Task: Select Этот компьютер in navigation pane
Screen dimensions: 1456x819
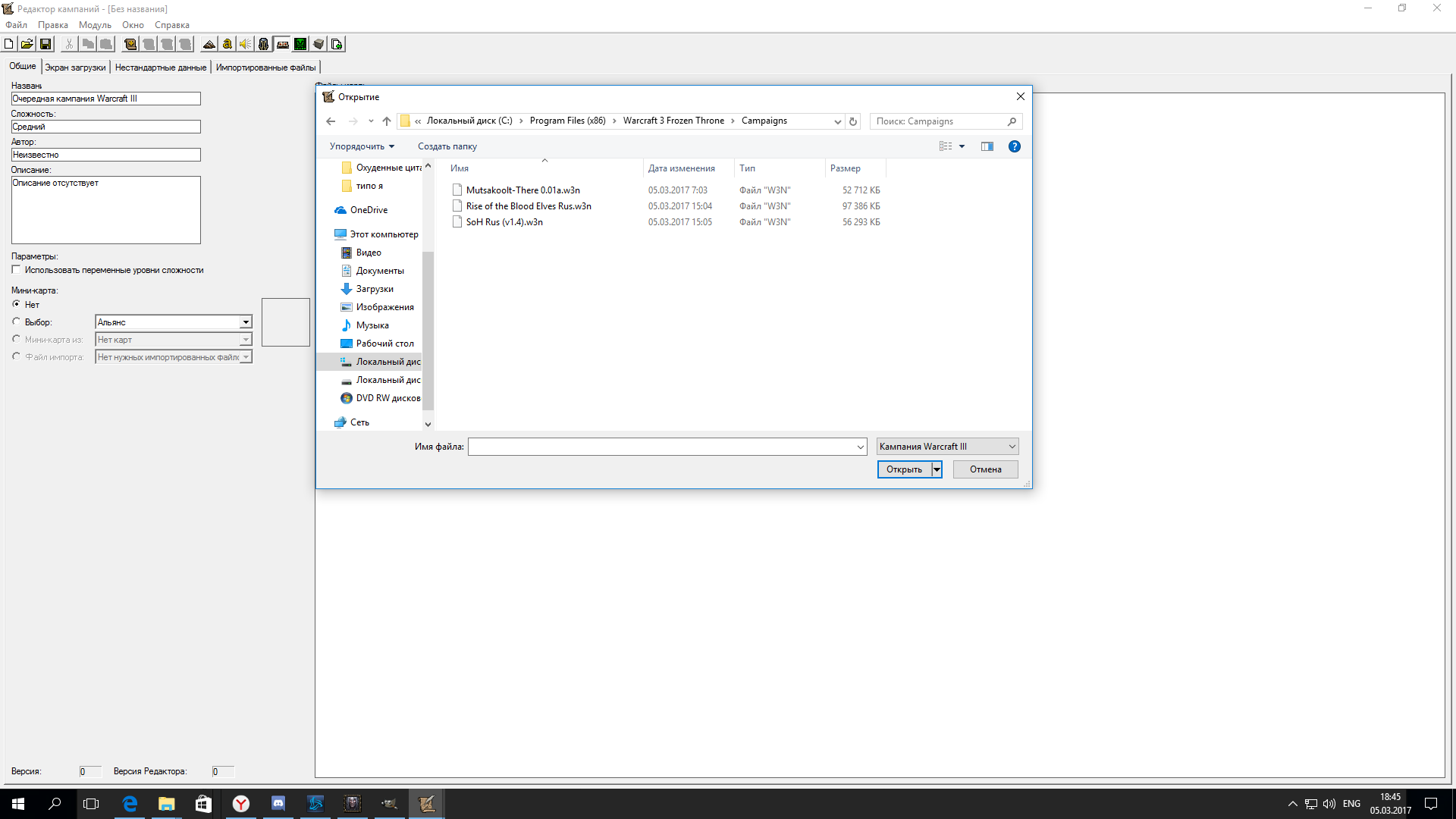Action: pos(384,234)
